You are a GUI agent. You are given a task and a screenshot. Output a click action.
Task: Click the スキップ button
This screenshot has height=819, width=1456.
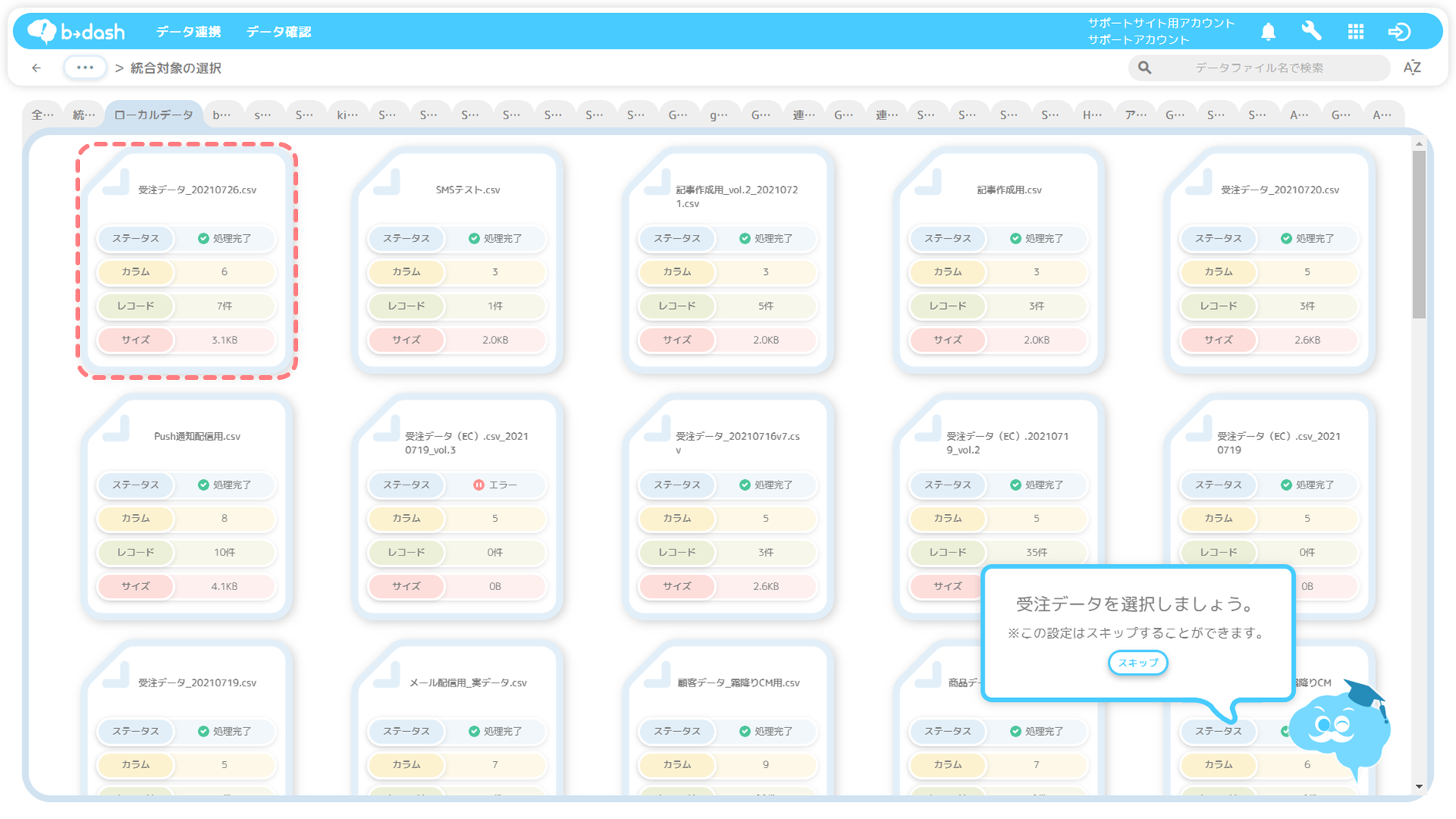(x=1138, y=663)
